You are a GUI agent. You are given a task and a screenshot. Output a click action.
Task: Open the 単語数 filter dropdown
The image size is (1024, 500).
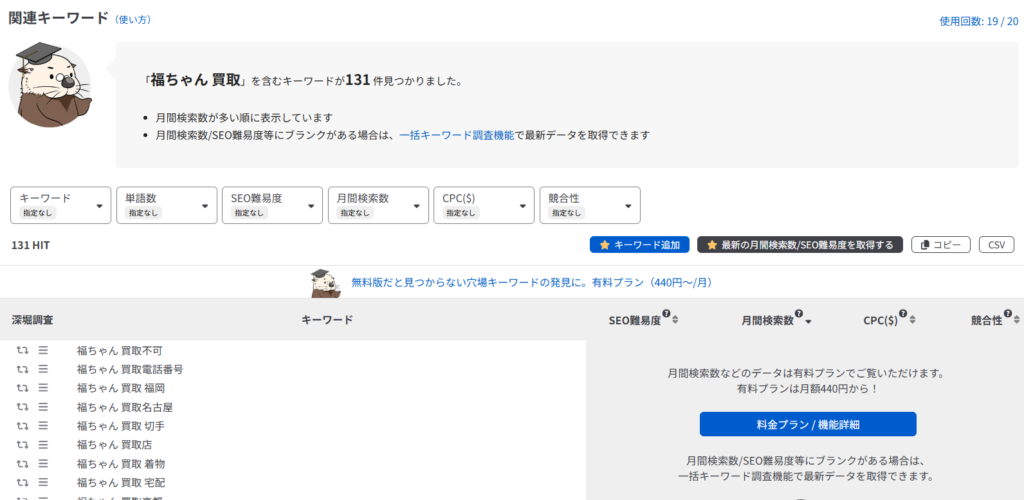167,205
